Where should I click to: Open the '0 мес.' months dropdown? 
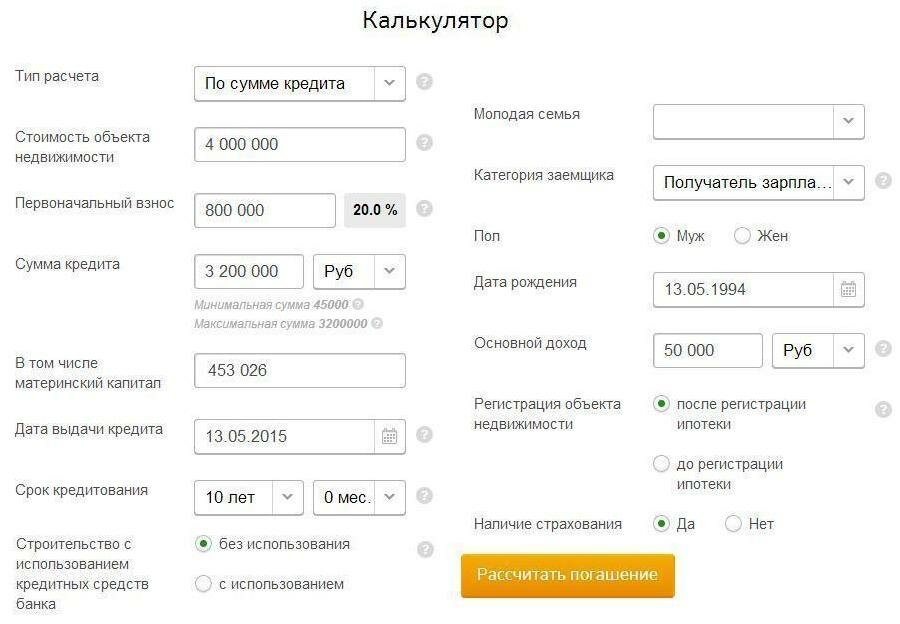(x=359, y=497)
